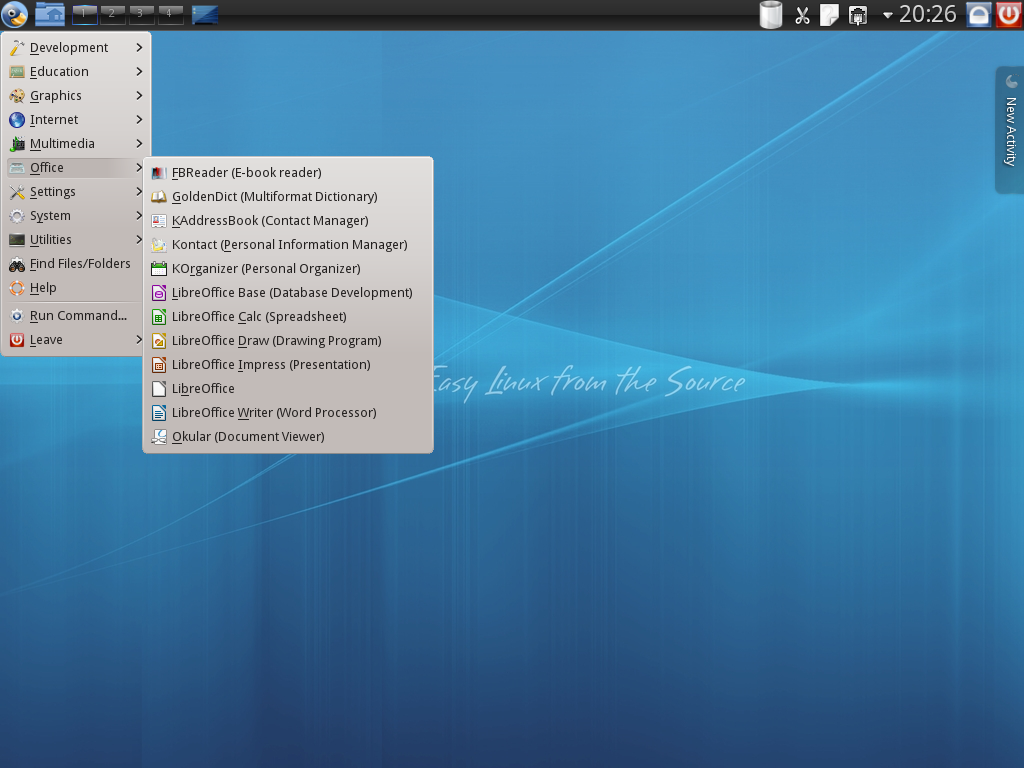Viewport: 1024px width, 768px height.
Task: Click the Settings tools icon
Action: [x=18, y=192]
